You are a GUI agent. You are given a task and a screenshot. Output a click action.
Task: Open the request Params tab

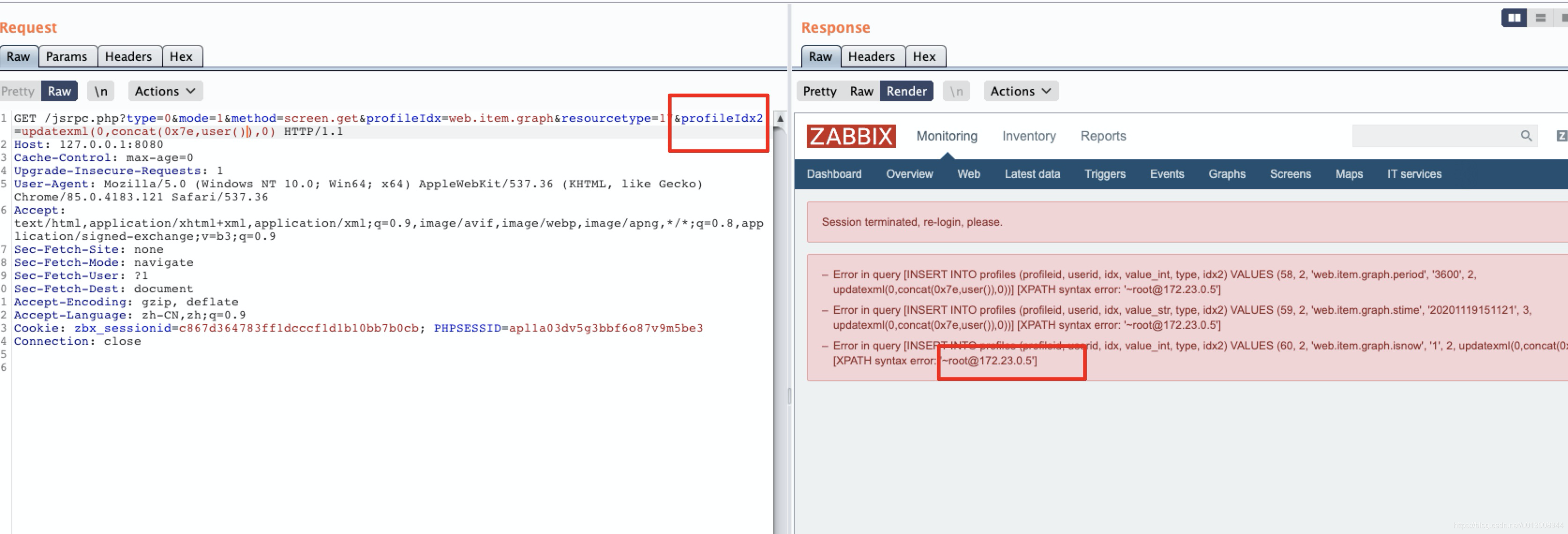click(67, 57)
